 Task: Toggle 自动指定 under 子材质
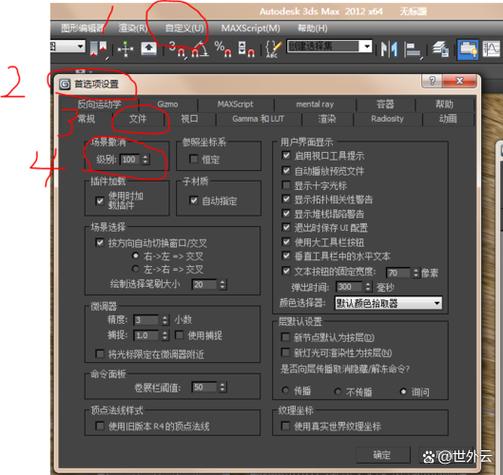tap(193, 200)
